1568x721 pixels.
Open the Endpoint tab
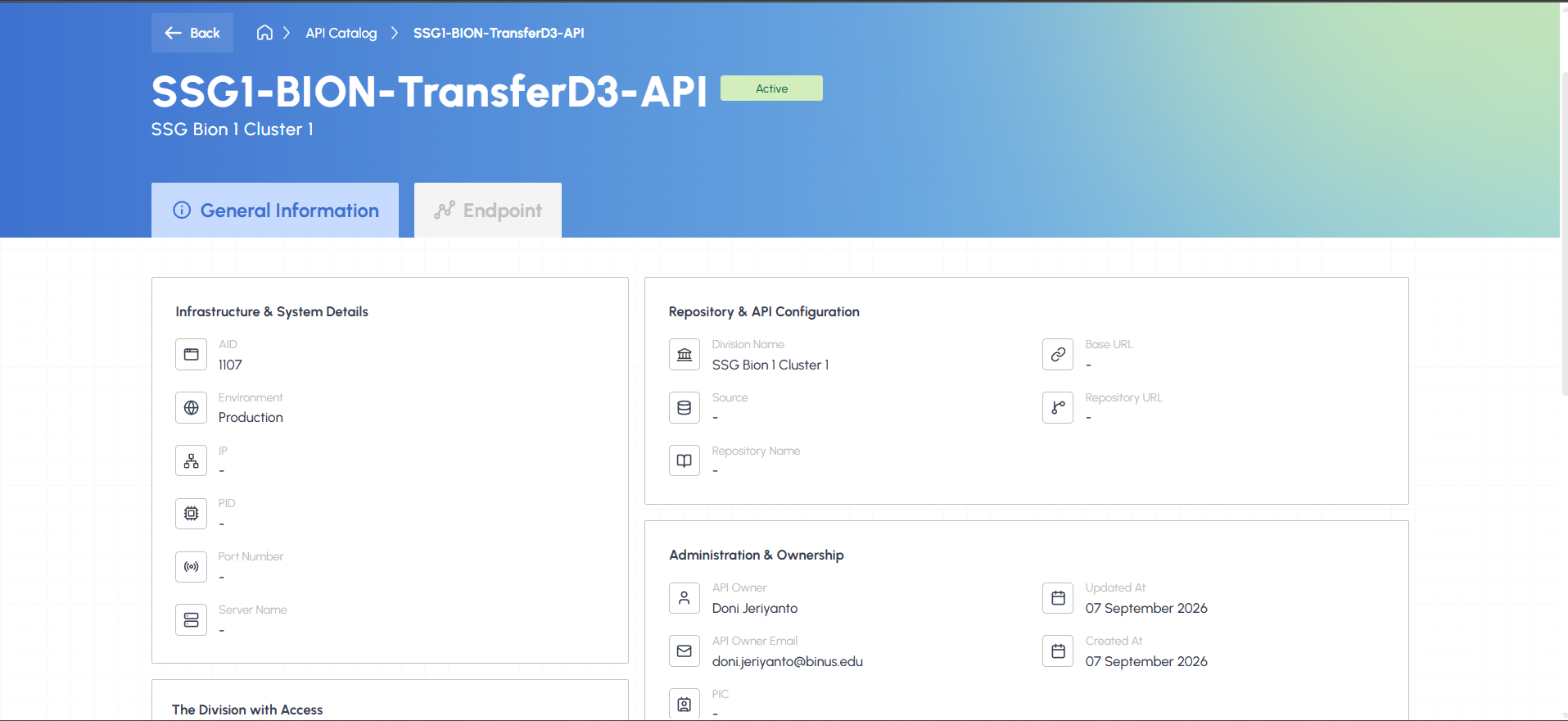488,211
